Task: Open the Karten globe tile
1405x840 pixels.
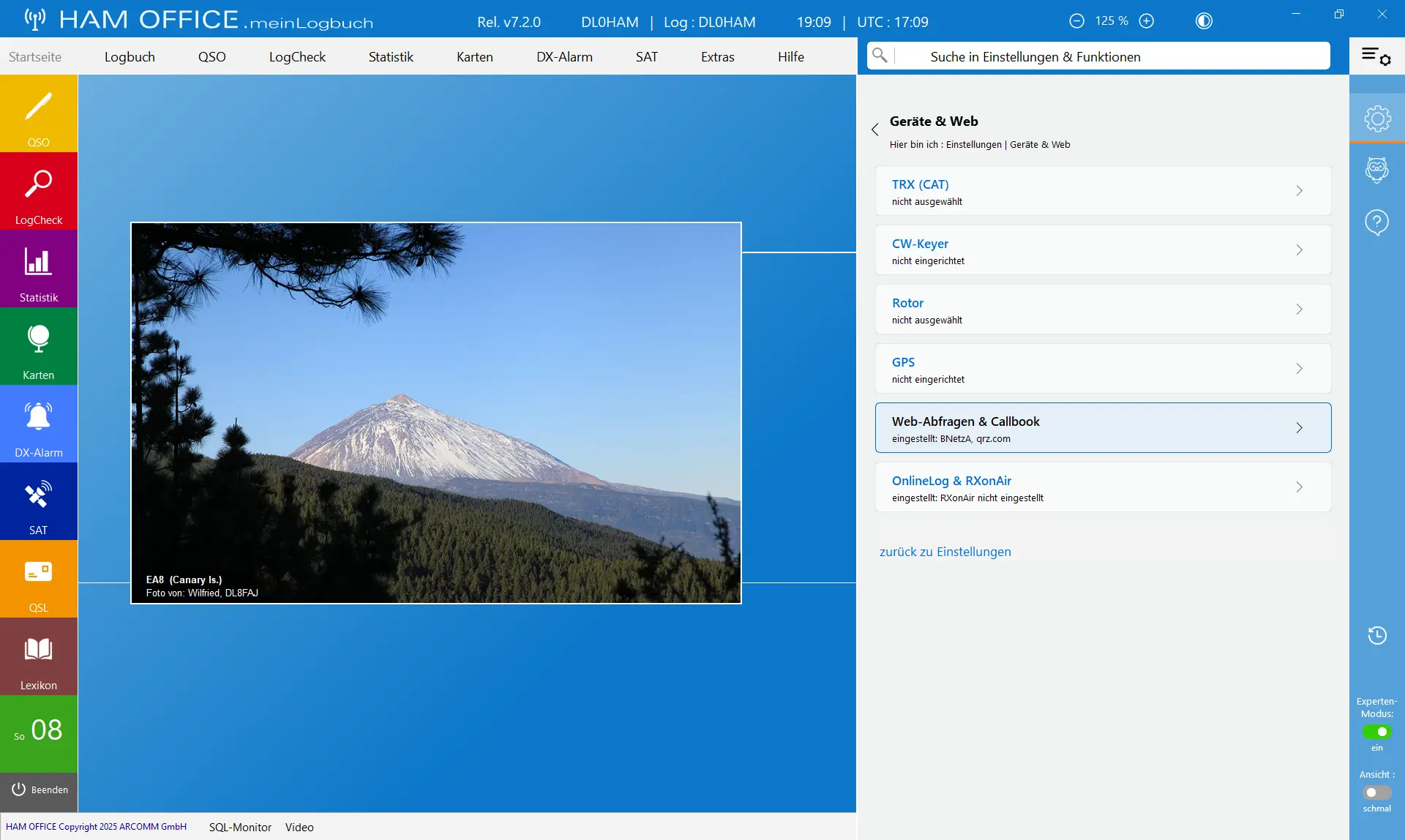Action: (x=39, y=346)
